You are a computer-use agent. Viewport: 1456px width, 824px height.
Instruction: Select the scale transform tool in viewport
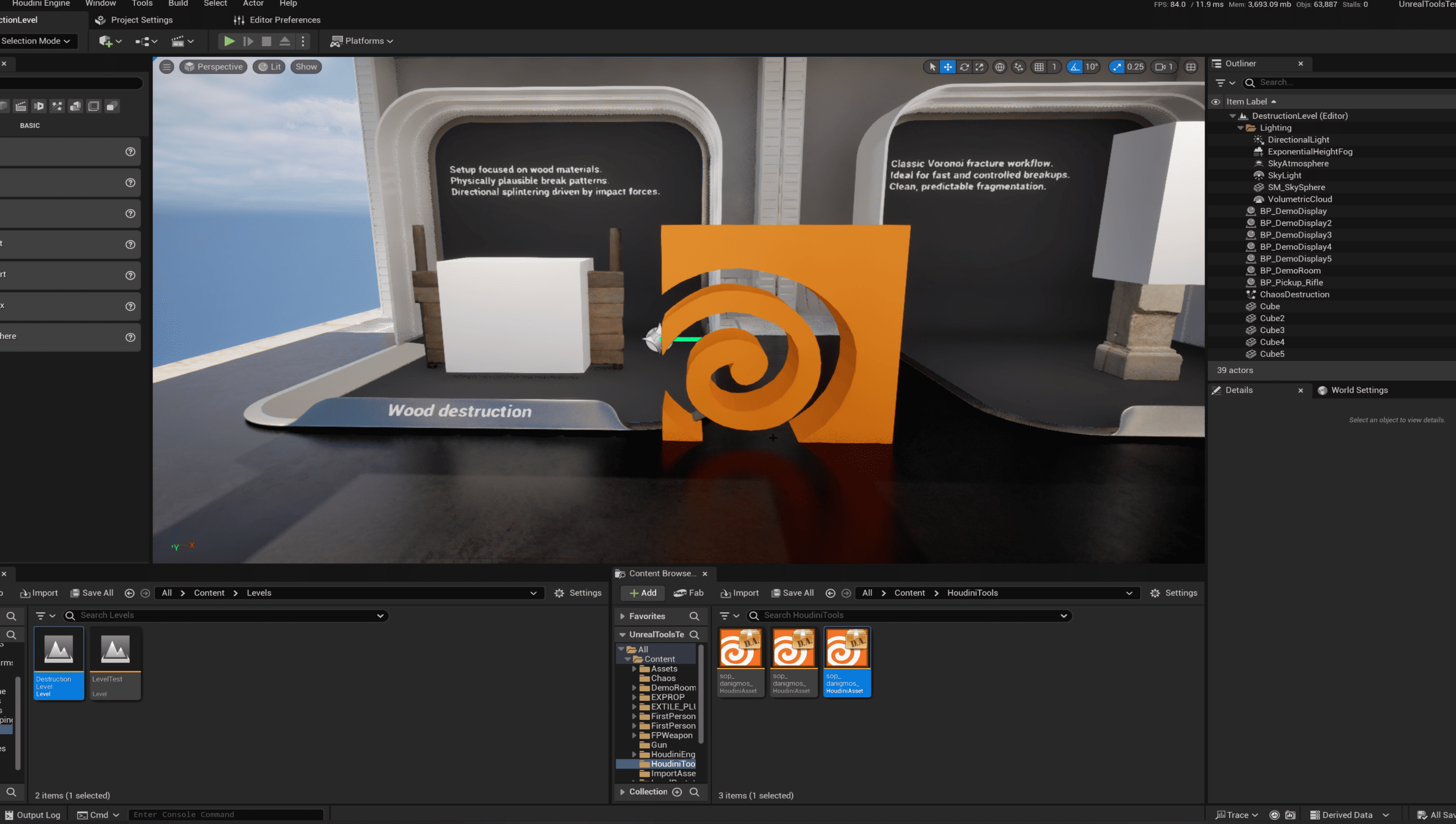979,67
